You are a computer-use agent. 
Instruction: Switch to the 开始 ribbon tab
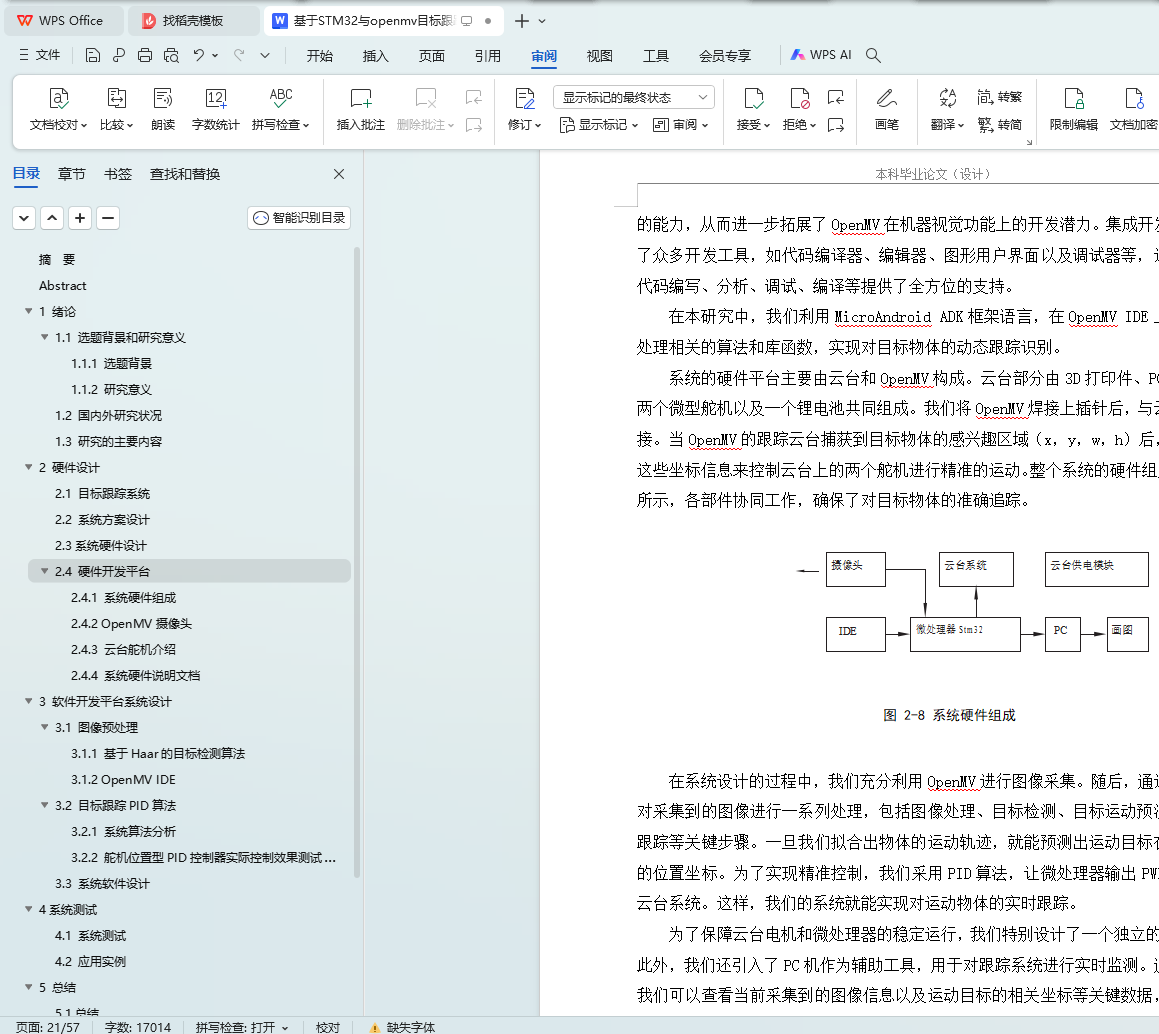click(319, 55)
